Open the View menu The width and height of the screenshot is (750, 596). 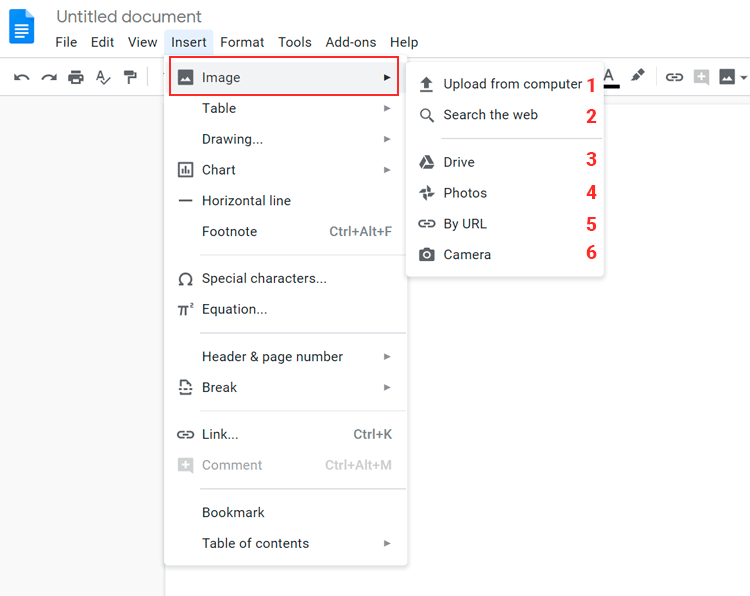pos(143,42)
